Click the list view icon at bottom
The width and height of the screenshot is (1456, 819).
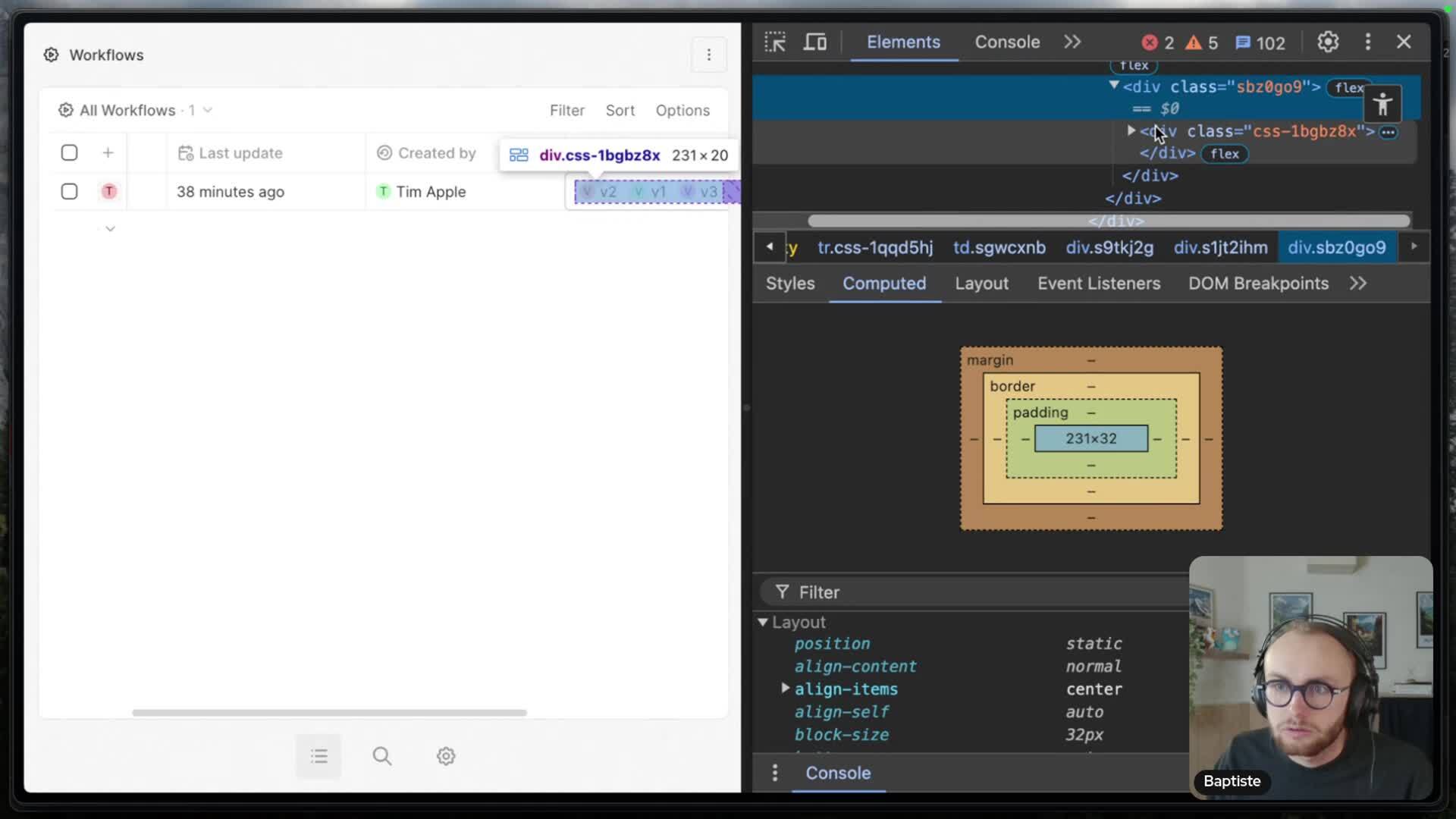pos(318,756)
